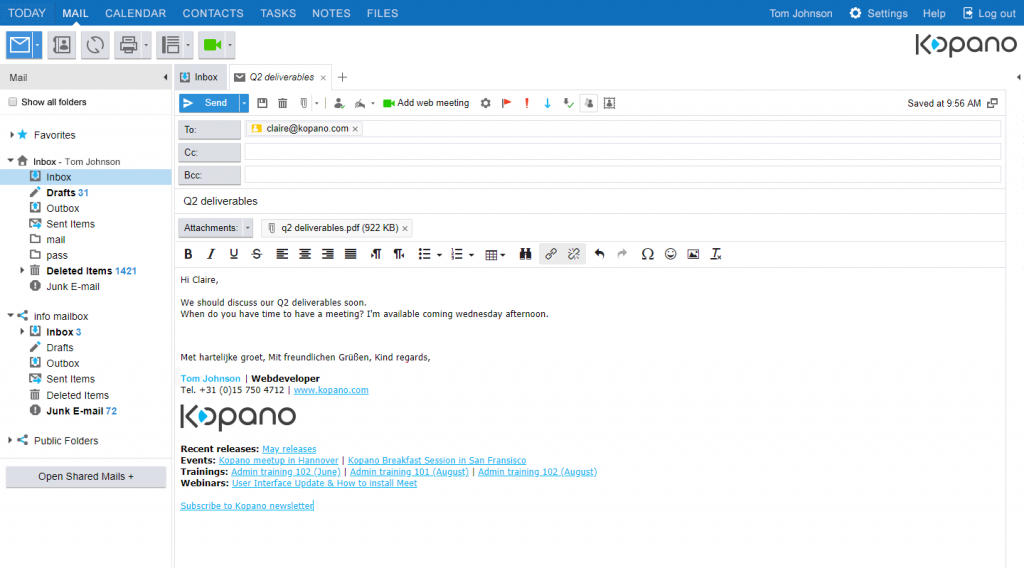Click the refresh icon in top toolbar
This screenshot has width=1024, height=568.
coord(95,45)
